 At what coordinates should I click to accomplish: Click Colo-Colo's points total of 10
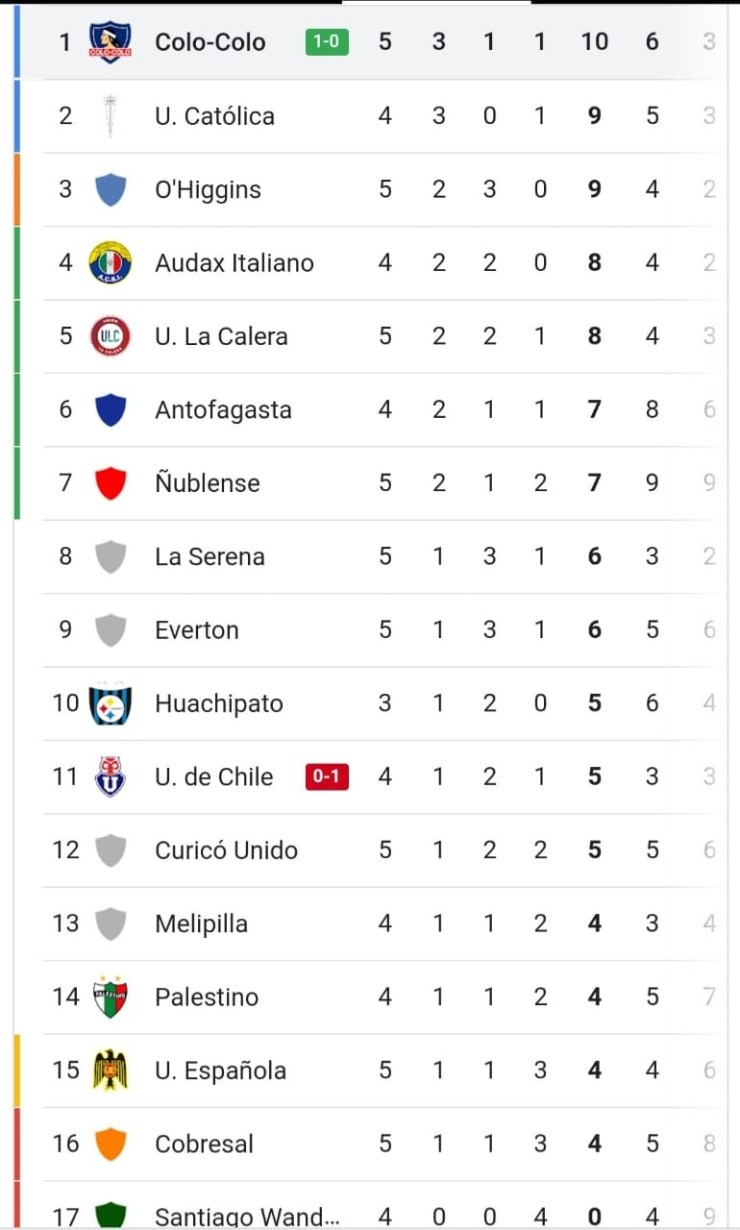coord(594,43)
